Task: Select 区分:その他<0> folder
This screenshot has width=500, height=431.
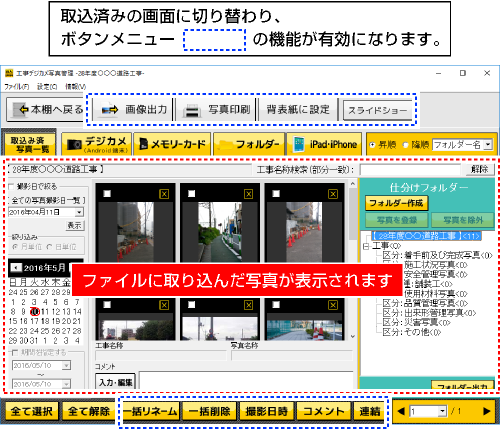Action: [x=412, y=332]
